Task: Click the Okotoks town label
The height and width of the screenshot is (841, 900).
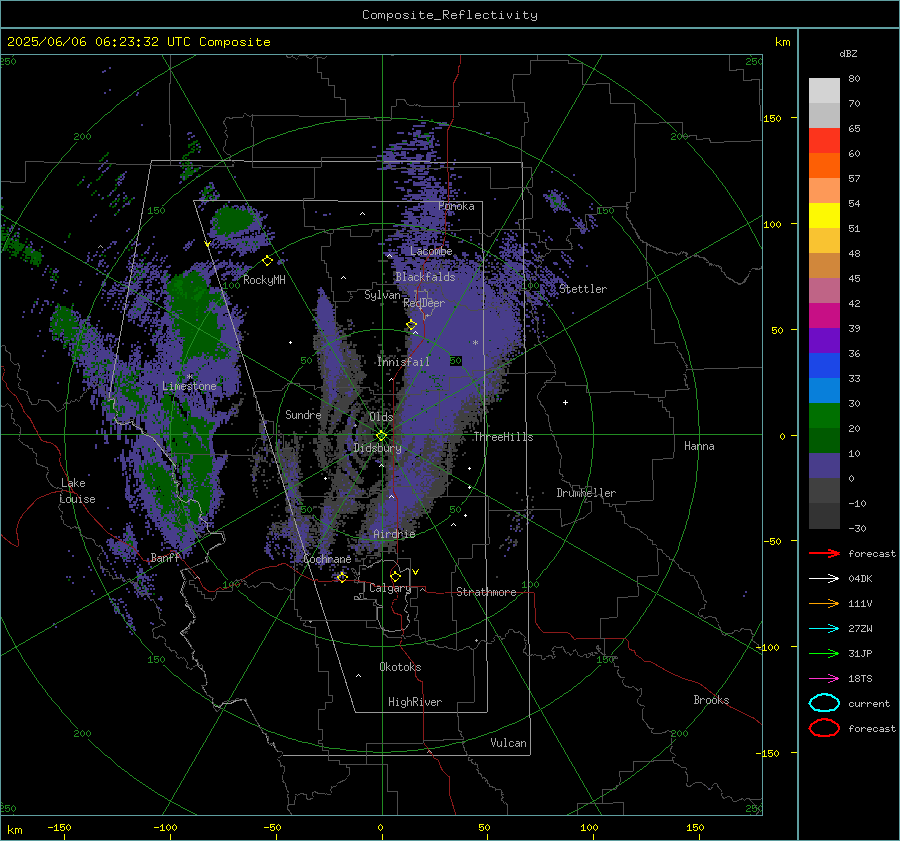Action: click(401, 667)
